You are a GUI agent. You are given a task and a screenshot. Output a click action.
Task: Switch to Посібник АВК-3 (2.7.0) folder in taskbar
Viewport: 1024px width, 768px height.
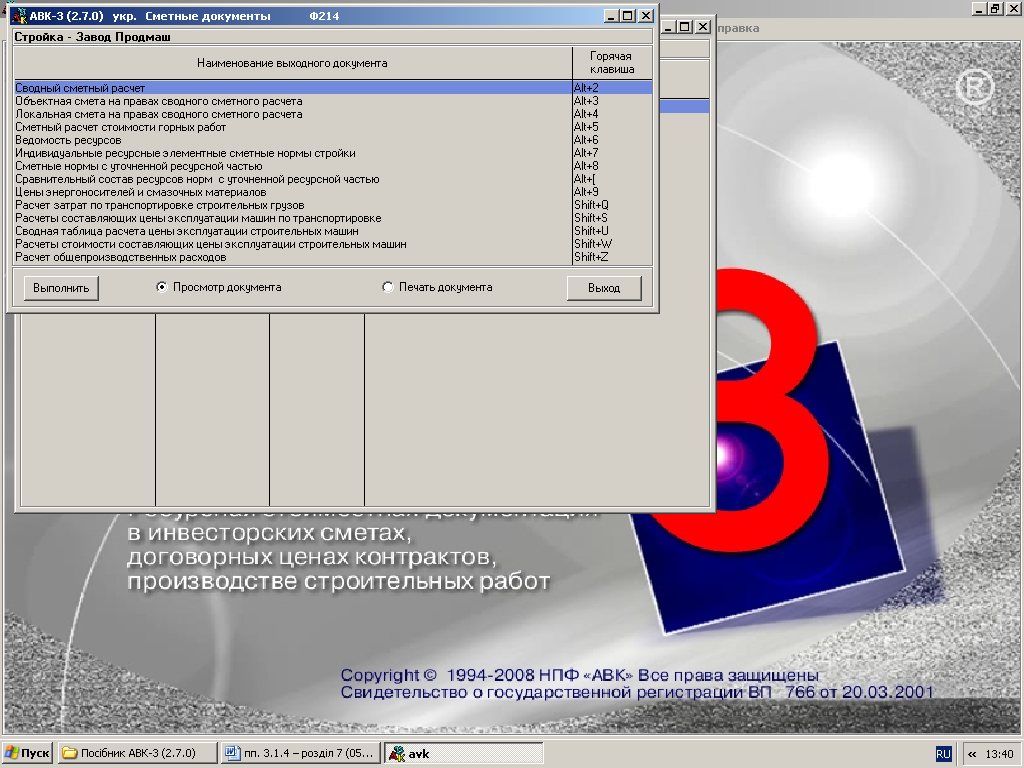[x=137, y=753]
